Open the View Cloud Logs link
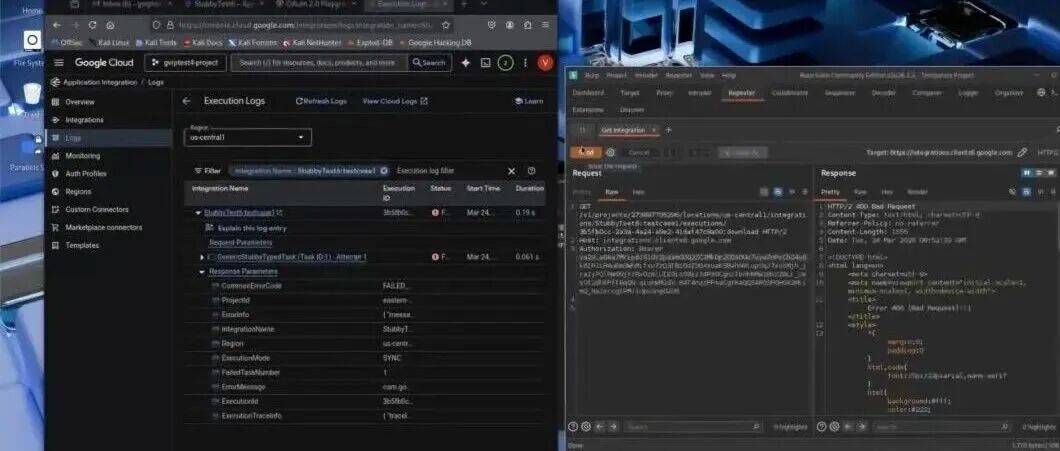1060x451 pixels. point(395,101)
